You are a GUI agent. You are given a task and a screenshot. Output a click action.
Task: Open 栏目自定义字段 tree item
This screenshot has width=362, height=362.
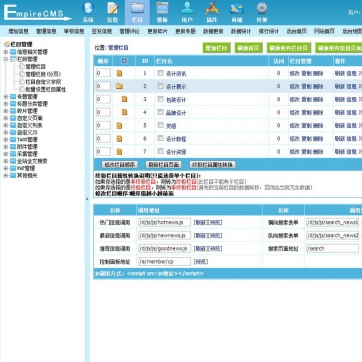[43, 82]
